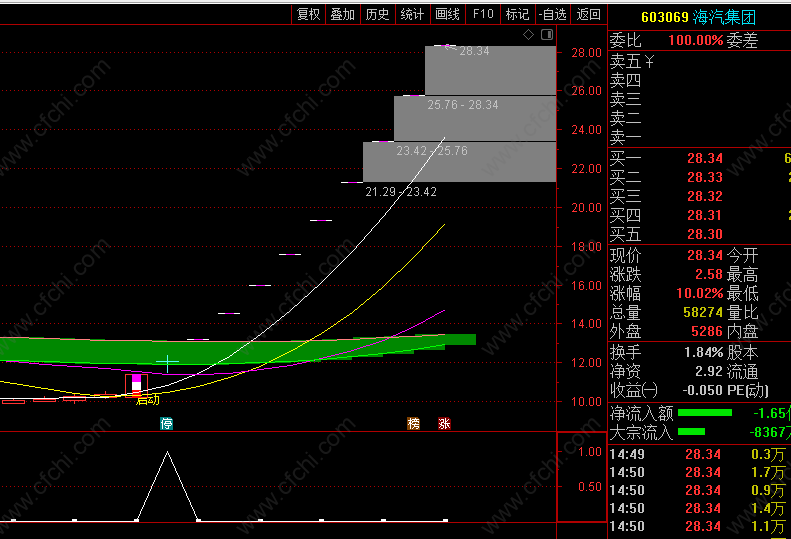Screen dimensions: 791x539
Task: Open F10 company information
Action: coord(483,14)
